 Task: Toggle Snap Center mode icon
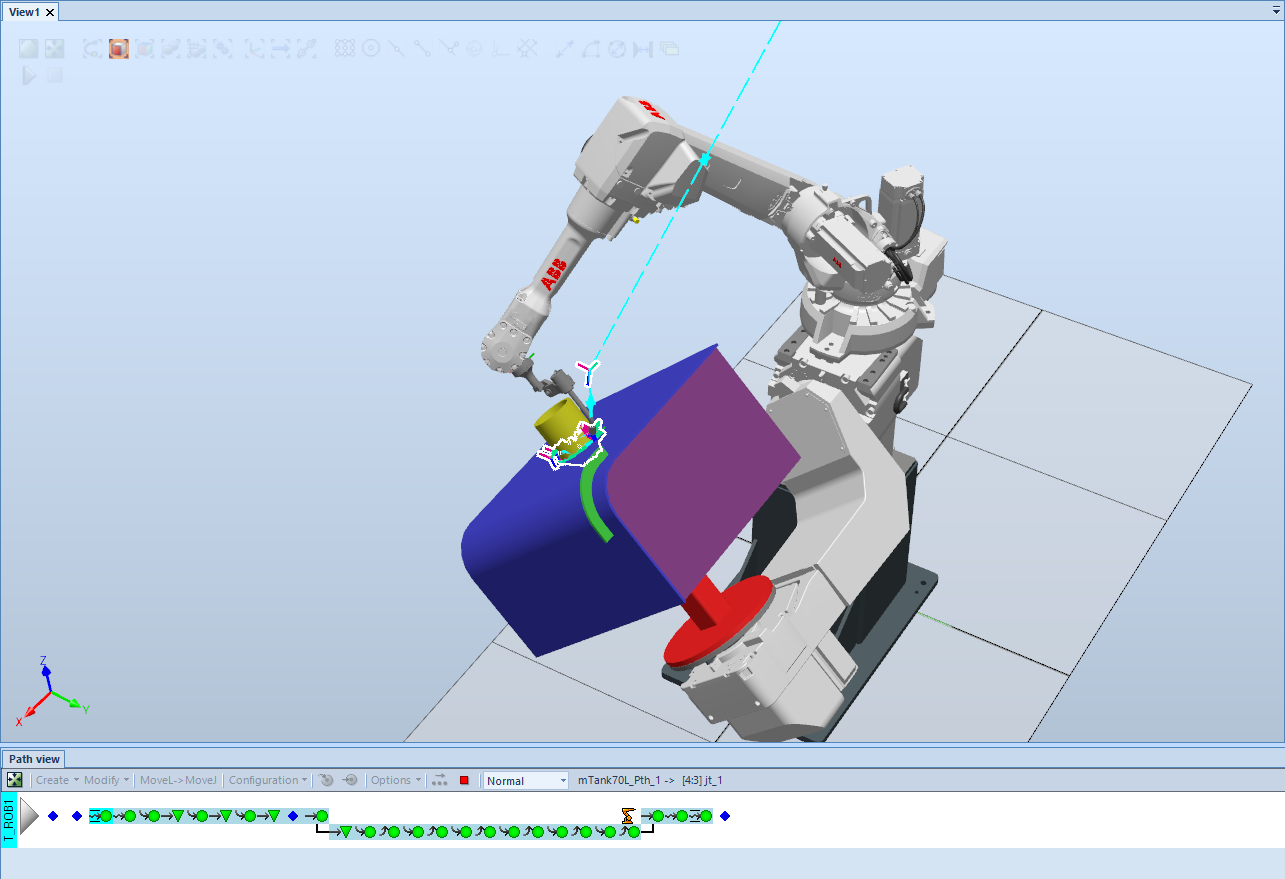coord(371,48)
